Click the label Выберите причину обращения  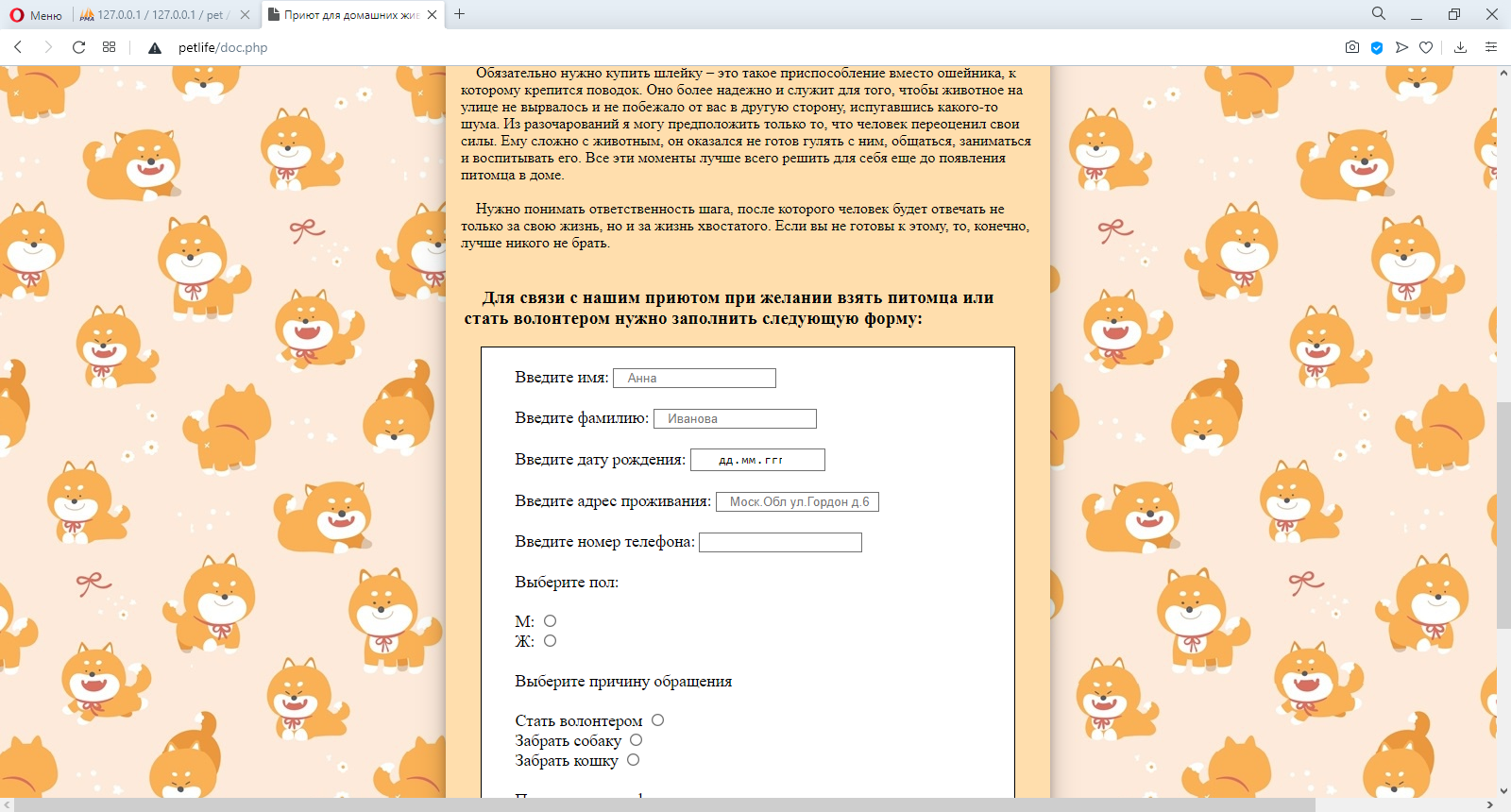click(x=623, y=682)
